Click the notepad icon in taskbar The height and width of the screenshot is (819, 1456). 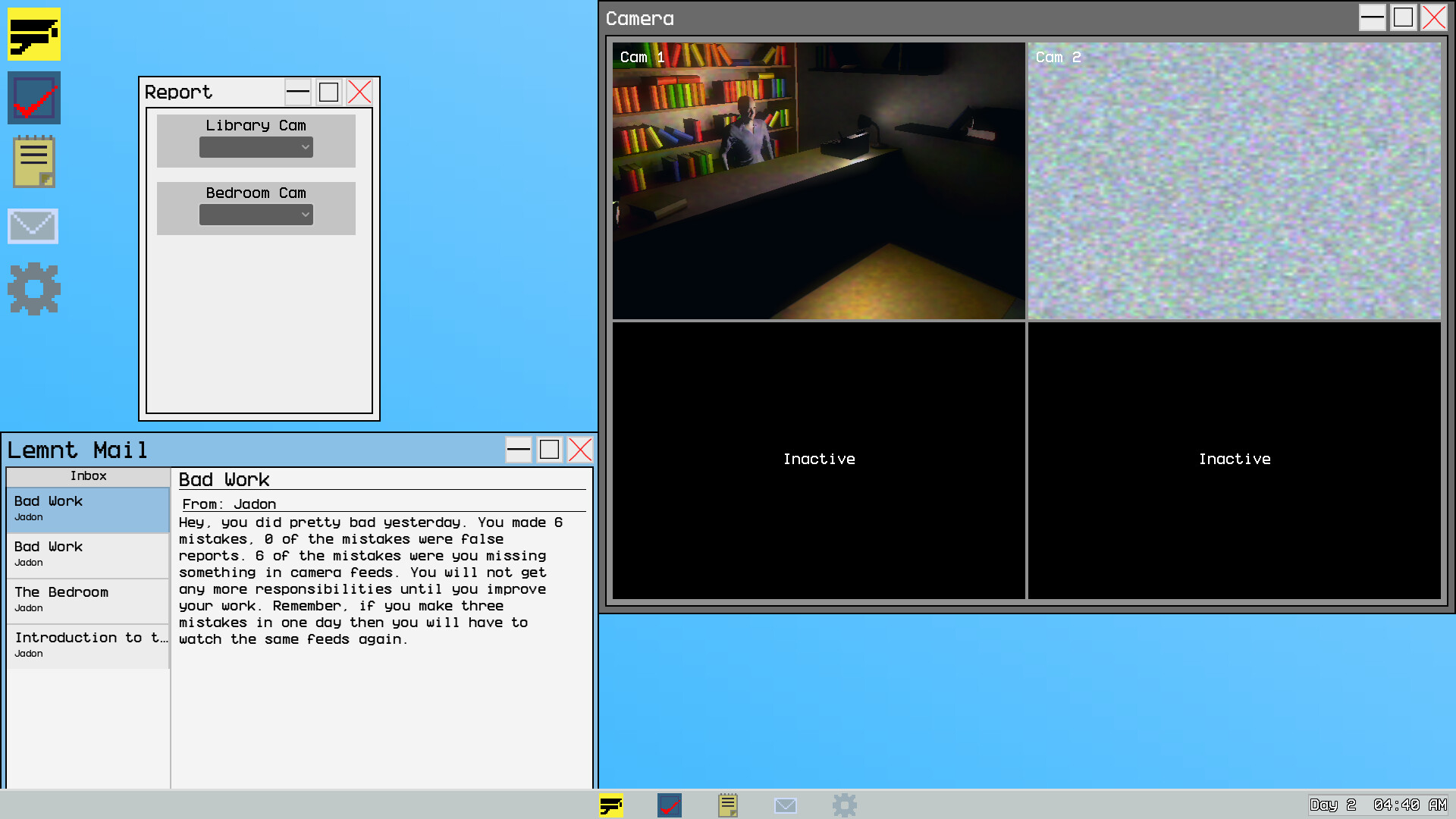[728, 805]
